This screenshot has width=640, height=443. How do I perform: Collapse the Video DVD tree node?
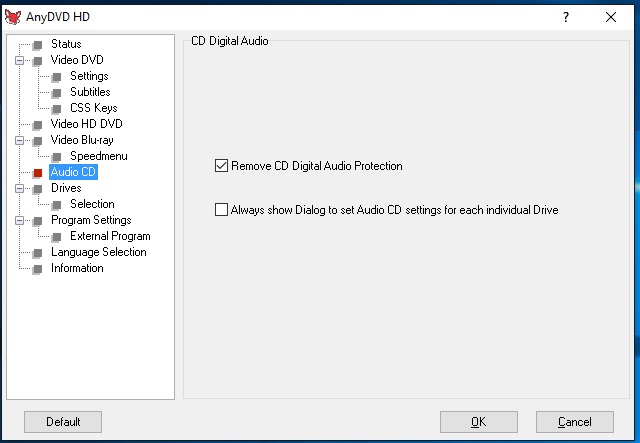coord(19,60)
